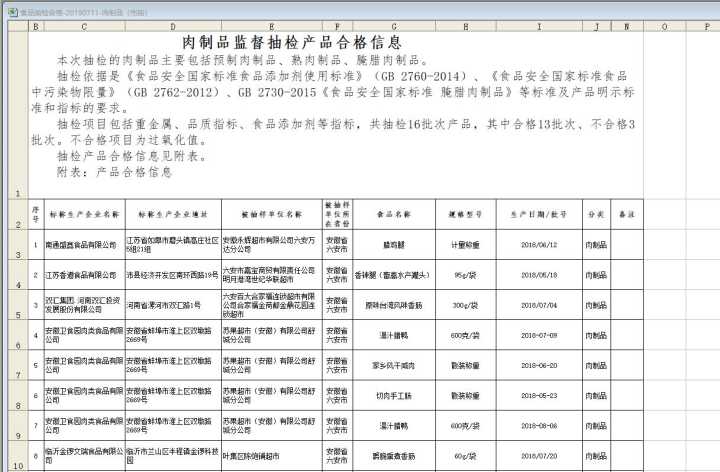The height and width of the screenshot is (472, 720).
Task: Click the 食品名称 header cell
Action: [394, 214]
